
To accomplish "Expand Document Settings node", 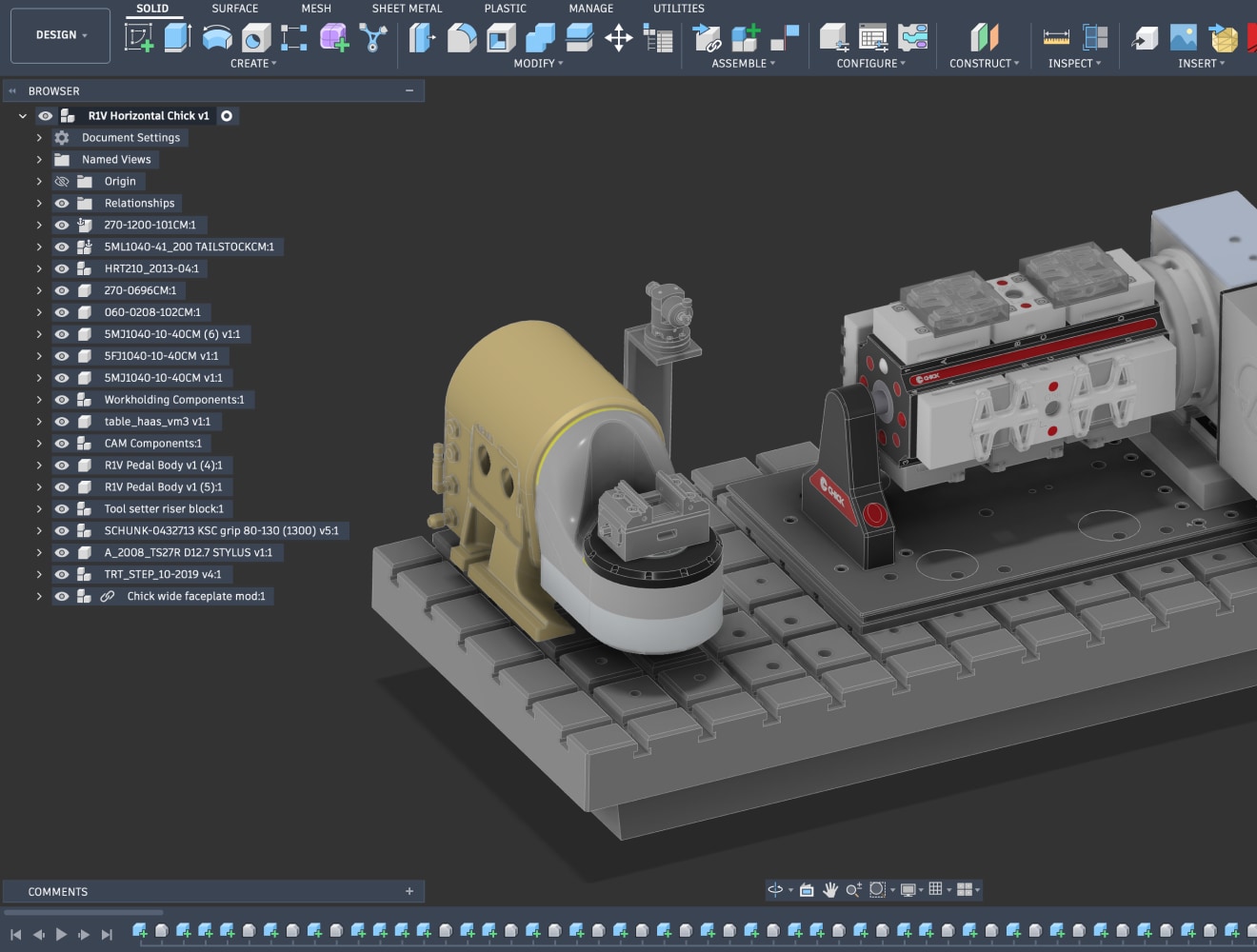I will point(39,137).
